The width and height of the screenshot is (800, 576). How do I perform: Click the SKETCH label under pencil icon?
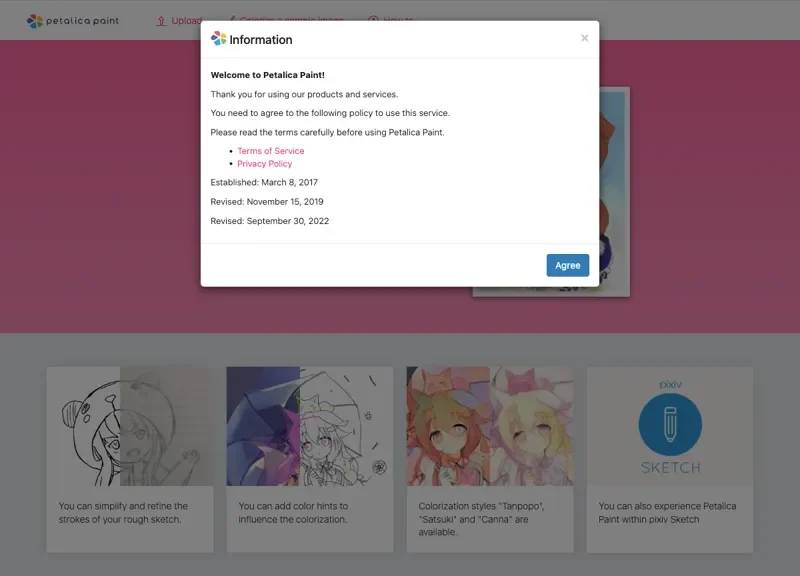point(670,467)
